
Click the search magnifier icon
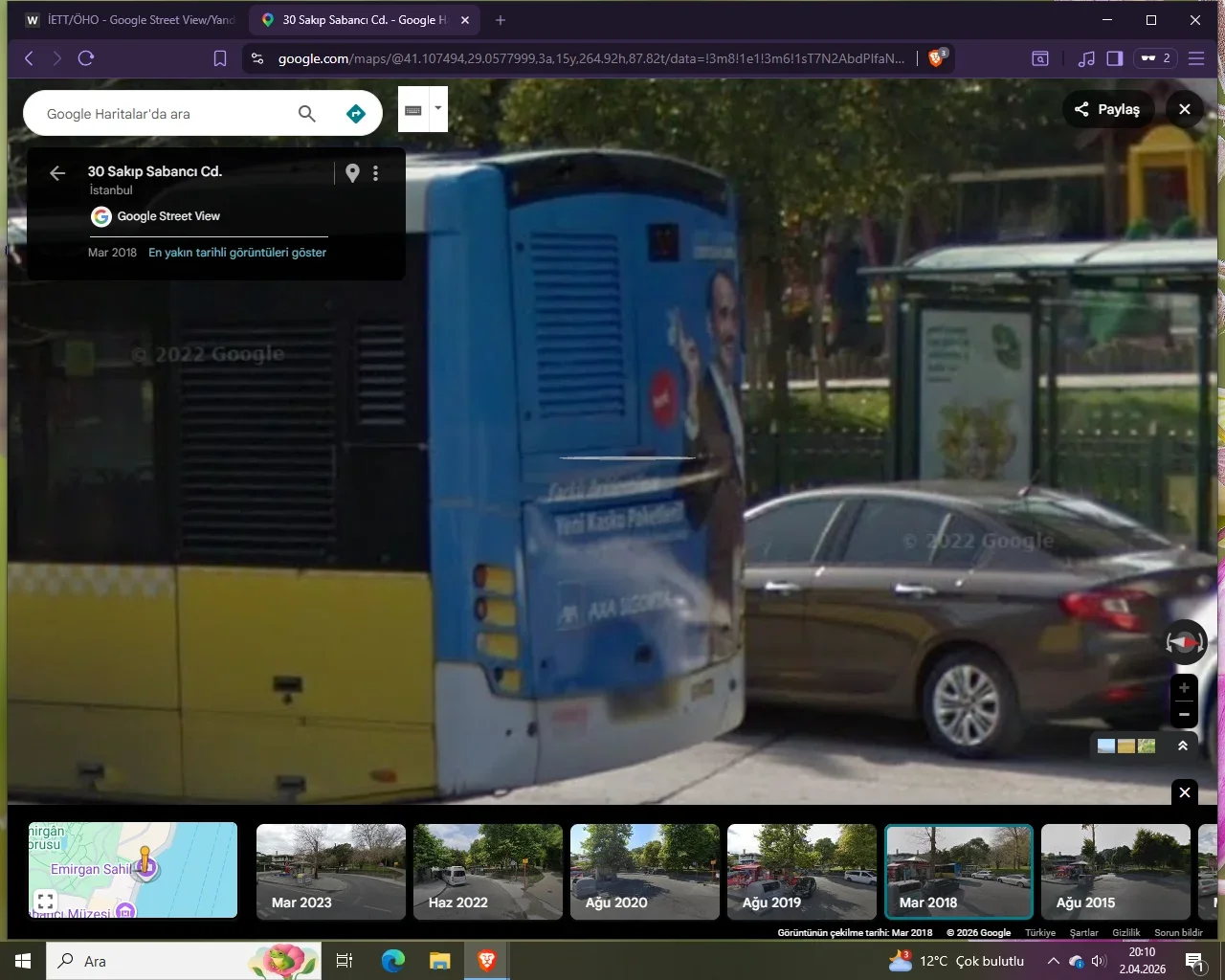pyautogui.click(x=306, y=114)
